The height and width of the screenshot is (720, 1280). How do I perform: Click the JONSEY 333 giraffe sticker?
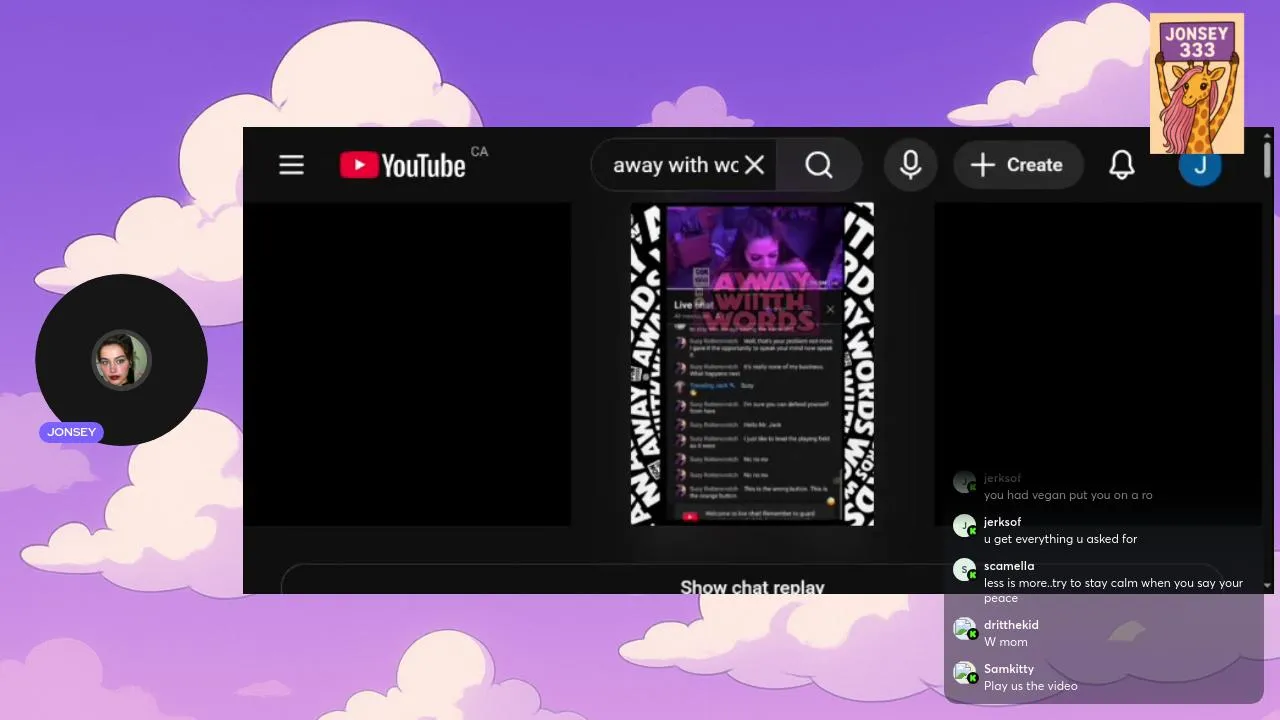coord(1197,84)
